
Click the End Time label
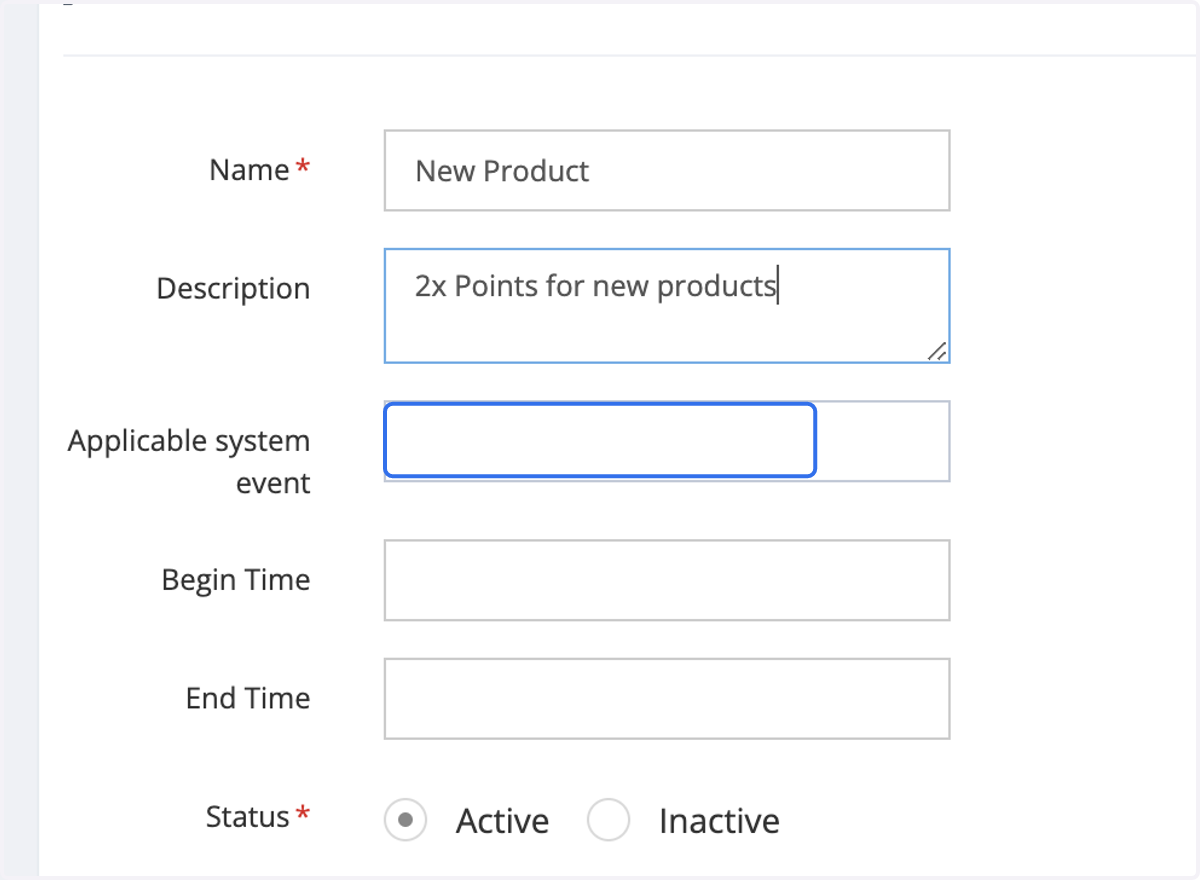(x=248, y=698)
